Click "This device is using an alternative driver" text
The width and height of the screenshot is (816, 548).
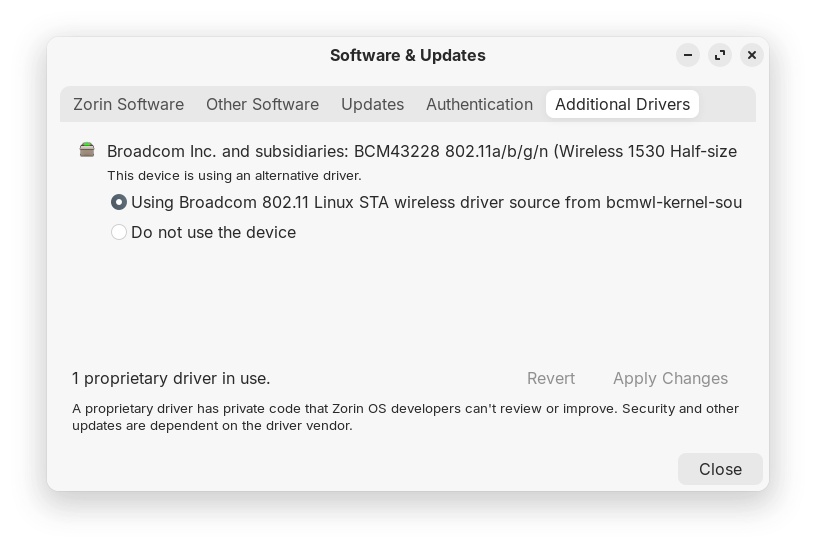[x=234, y=175]
